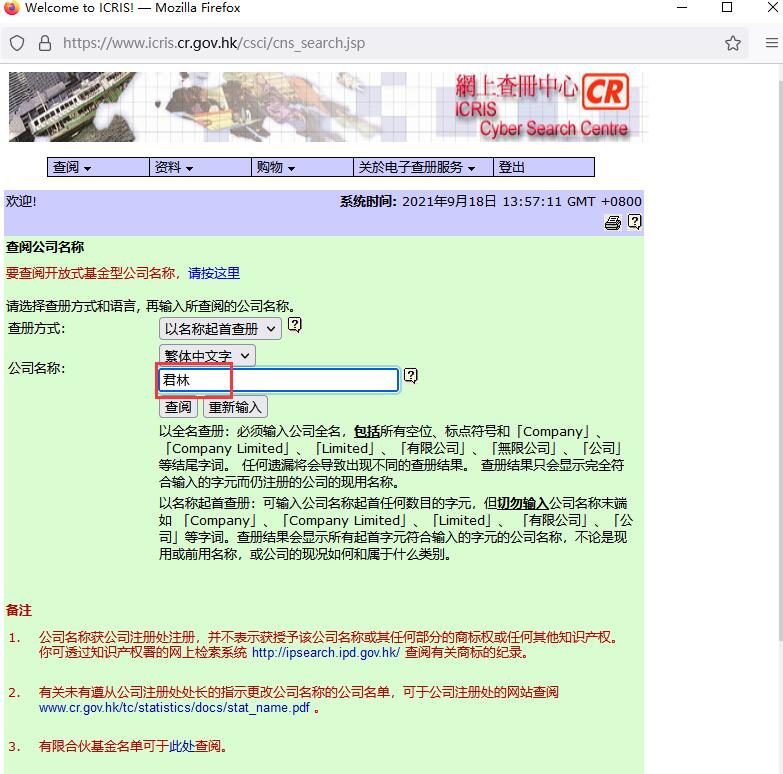Open help icon beside the printer
The image size is (783, 774).
click(634, 223)
